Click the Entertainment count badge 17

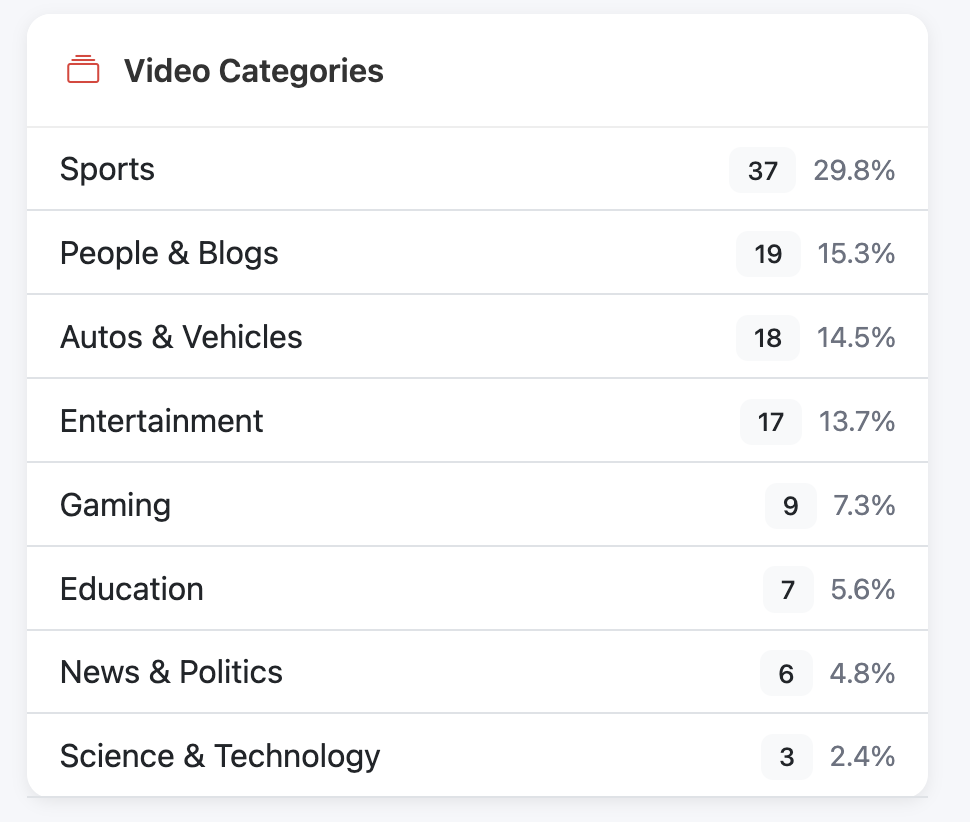(770, 422)
